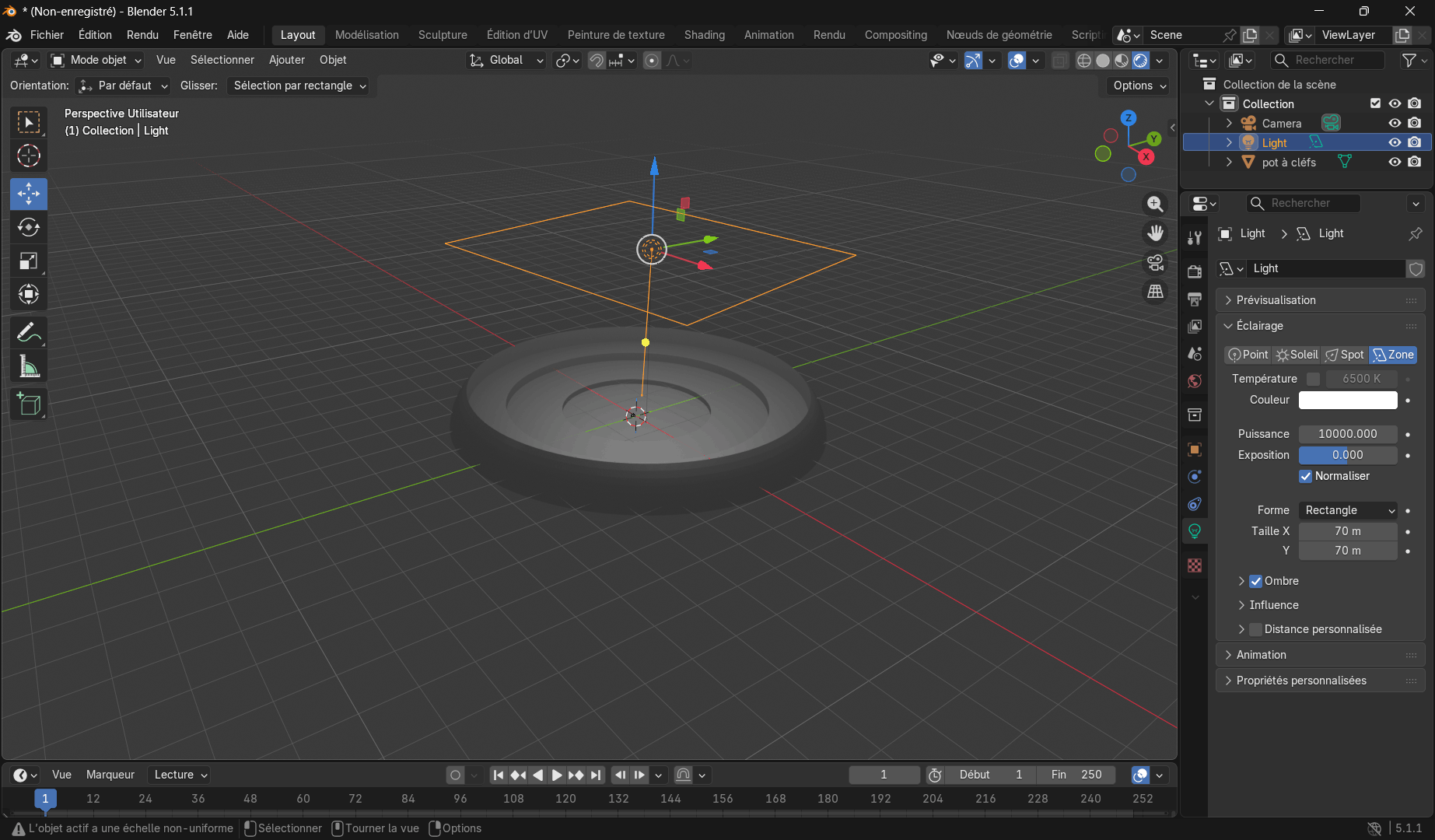This screenshot has width=1435, height=840.
Task: Switch perspective/orthographic view grid icon
Action: click(1156, 292)
